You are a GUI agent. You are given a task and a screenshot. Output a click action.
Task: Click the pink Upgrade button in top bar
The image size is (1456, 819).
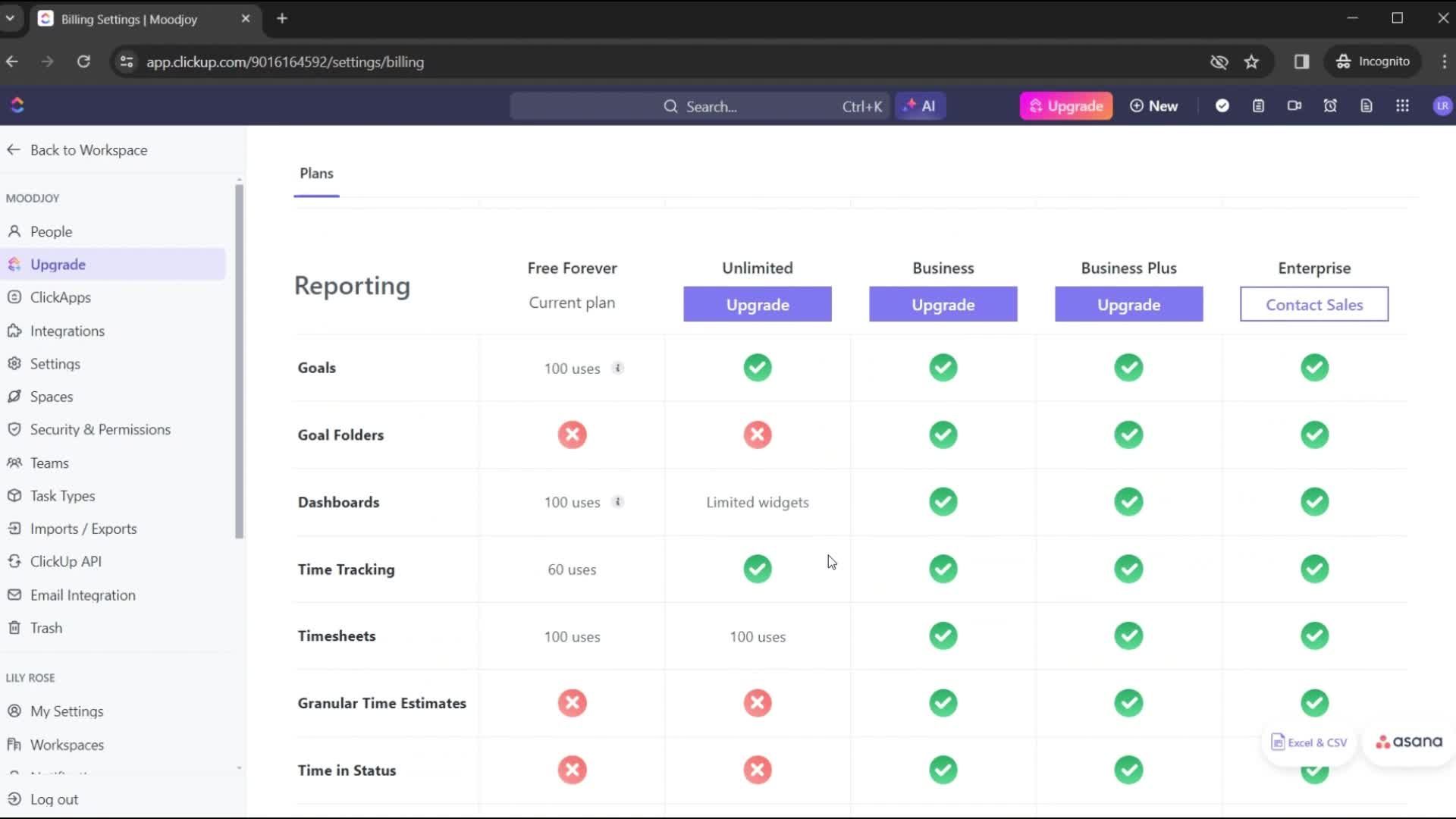(1065, 106)
